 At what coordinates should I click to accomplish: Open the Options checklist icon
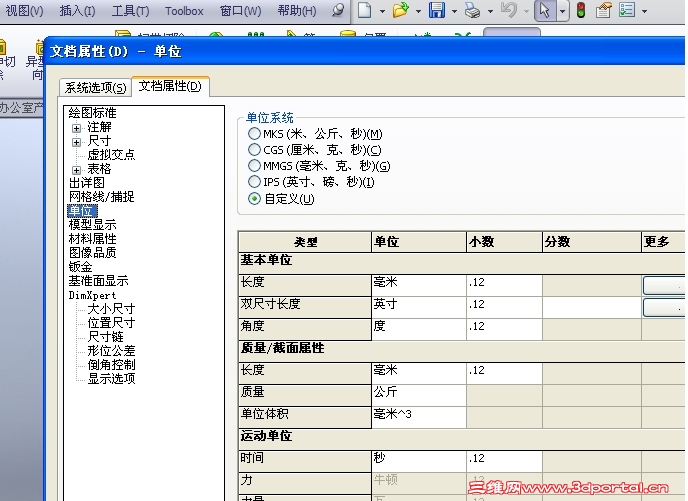coord(627,10)
